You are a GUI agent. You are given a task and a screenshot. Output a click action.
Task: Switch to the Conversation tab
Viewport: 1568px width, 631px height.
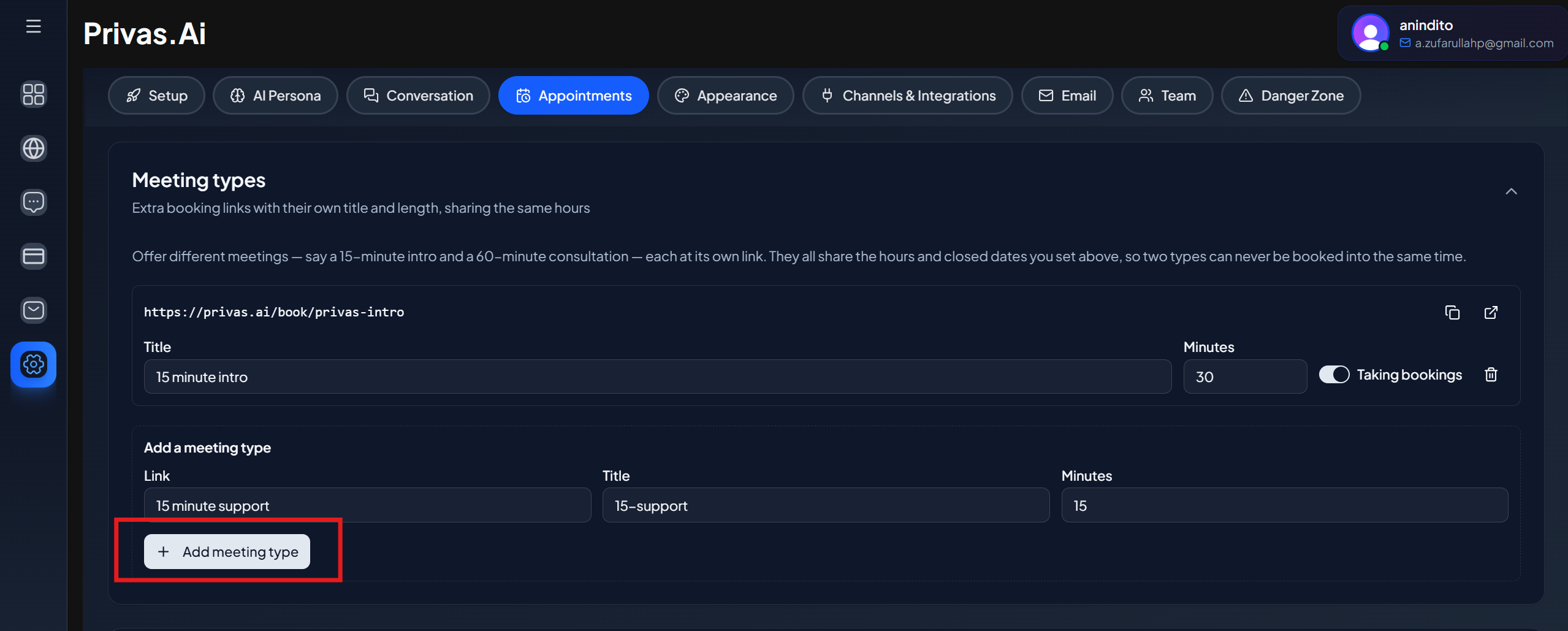click(x=418, y=96)
